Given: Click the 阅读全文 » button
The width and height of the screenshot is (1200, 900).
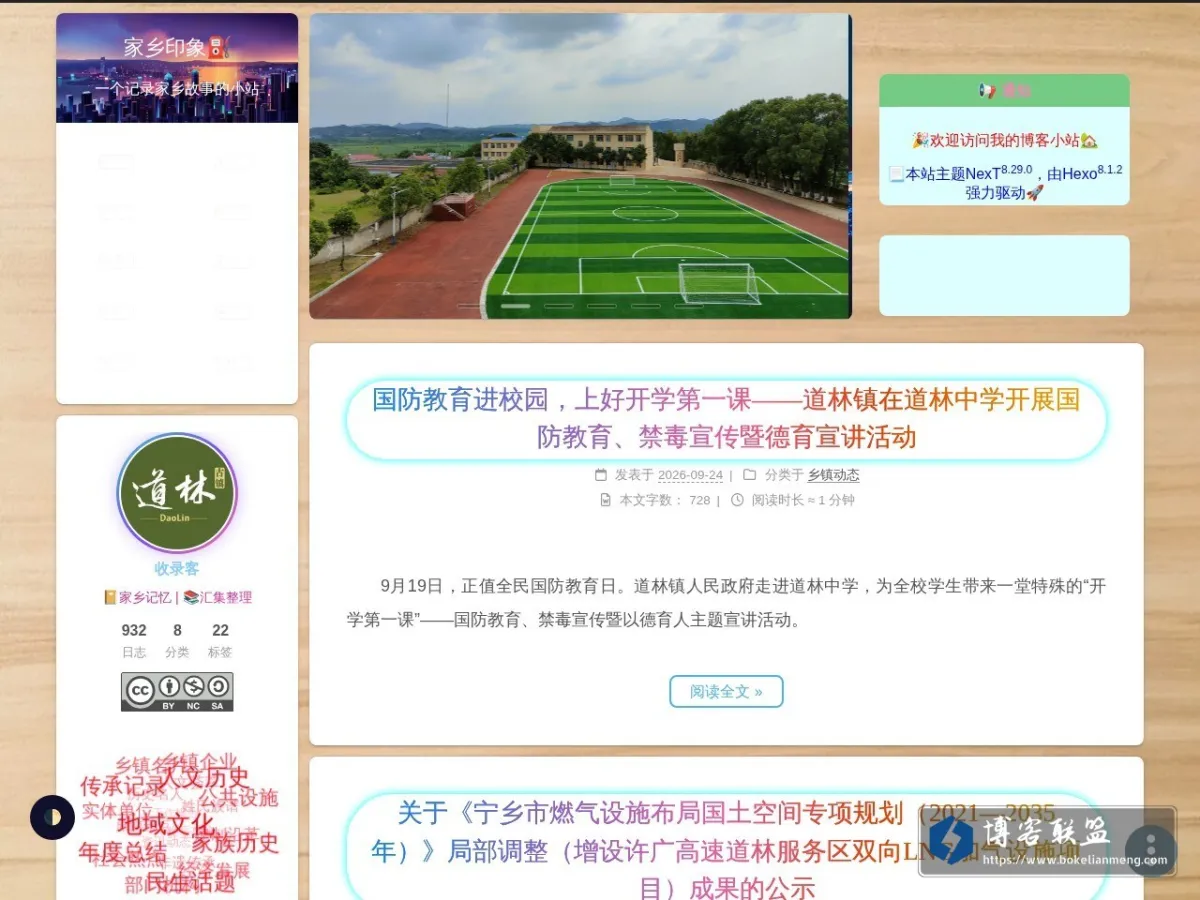Looking at the screenshot, I should click(x=726, y=691).
